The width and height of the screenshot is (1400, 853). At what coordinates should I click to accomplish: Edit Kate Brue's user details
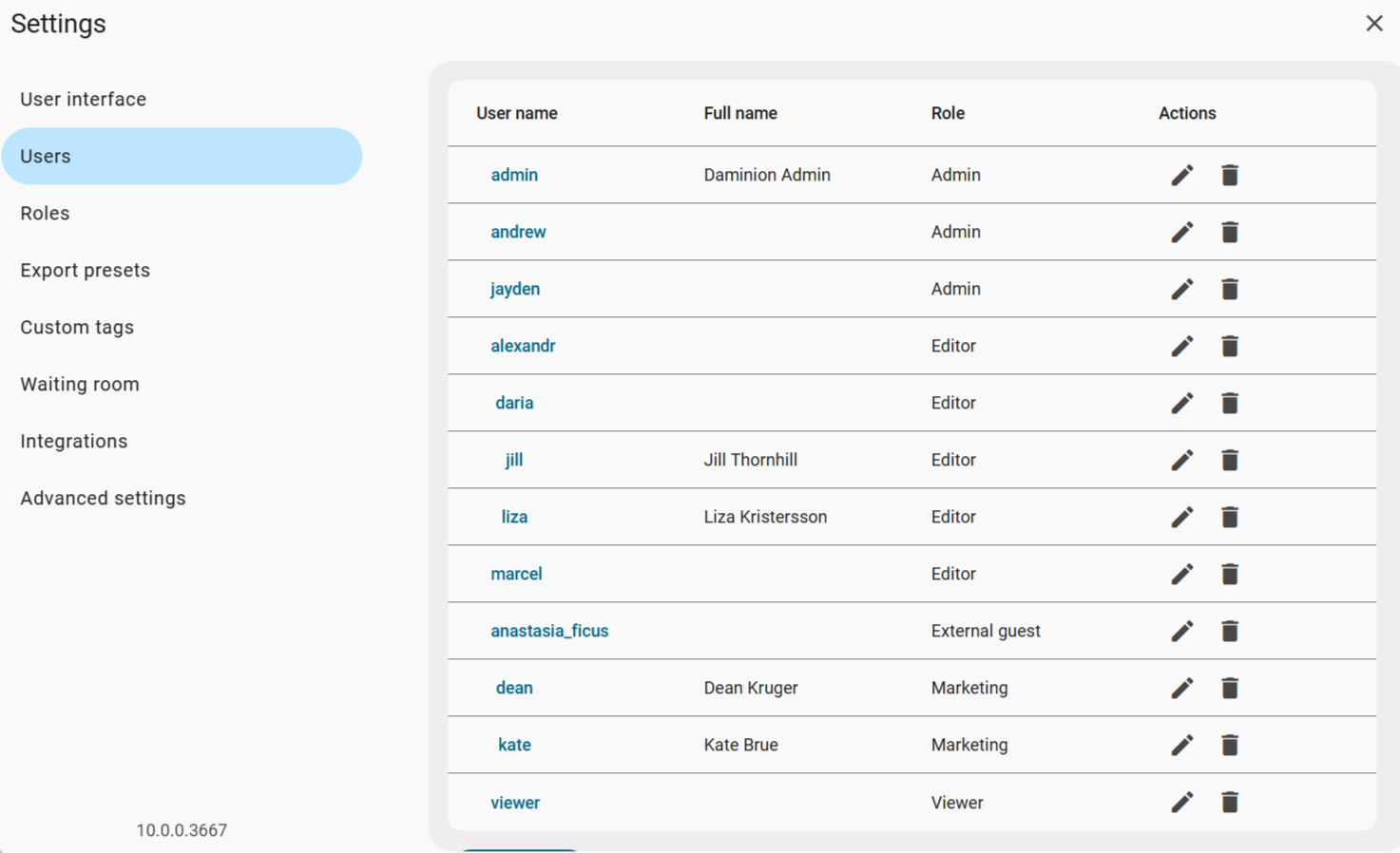click(1181, 745)
